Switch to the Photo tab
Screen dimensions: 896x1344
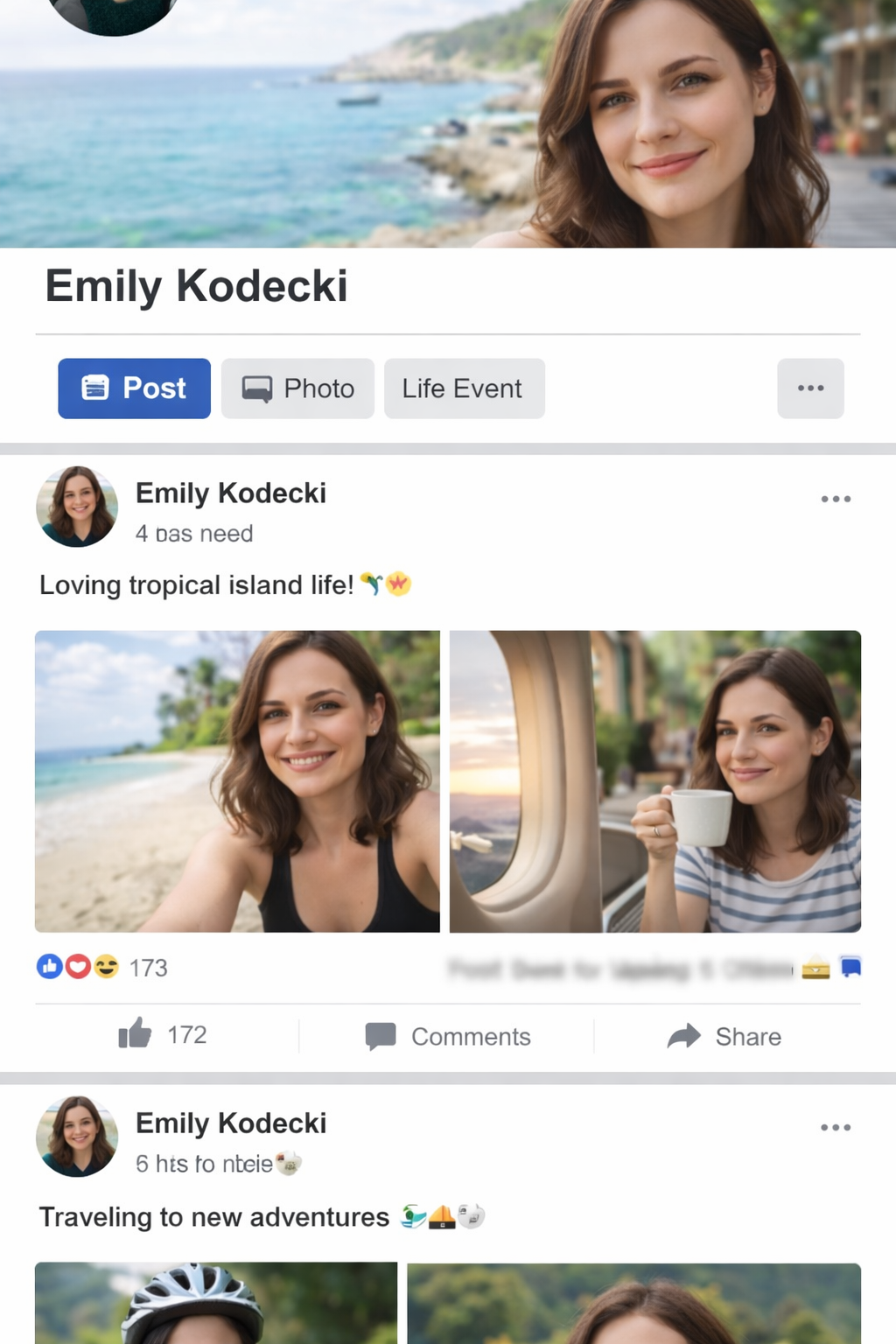pyautogui.click(x=297, y=388)
